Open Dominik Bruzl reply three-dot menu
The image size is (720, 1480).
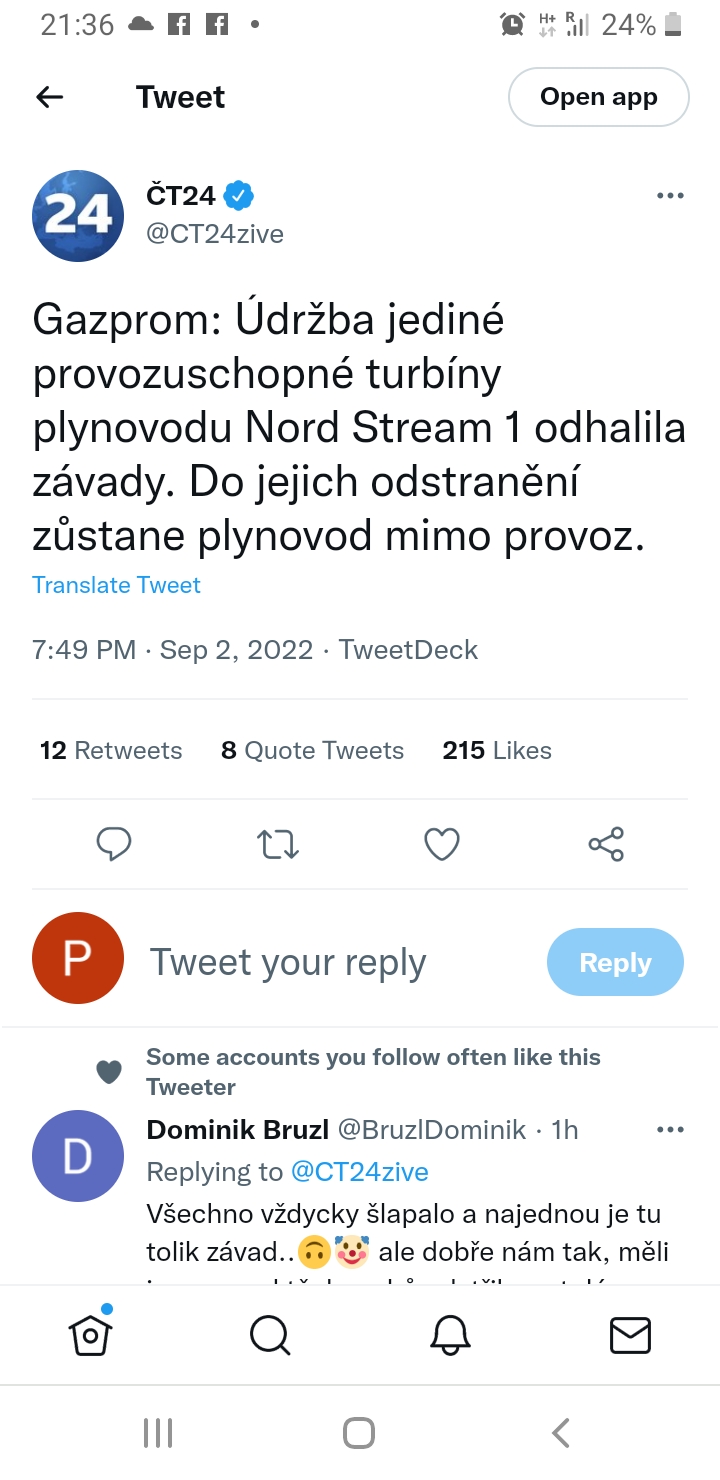pyautogui.click(x=670, y=1130)
